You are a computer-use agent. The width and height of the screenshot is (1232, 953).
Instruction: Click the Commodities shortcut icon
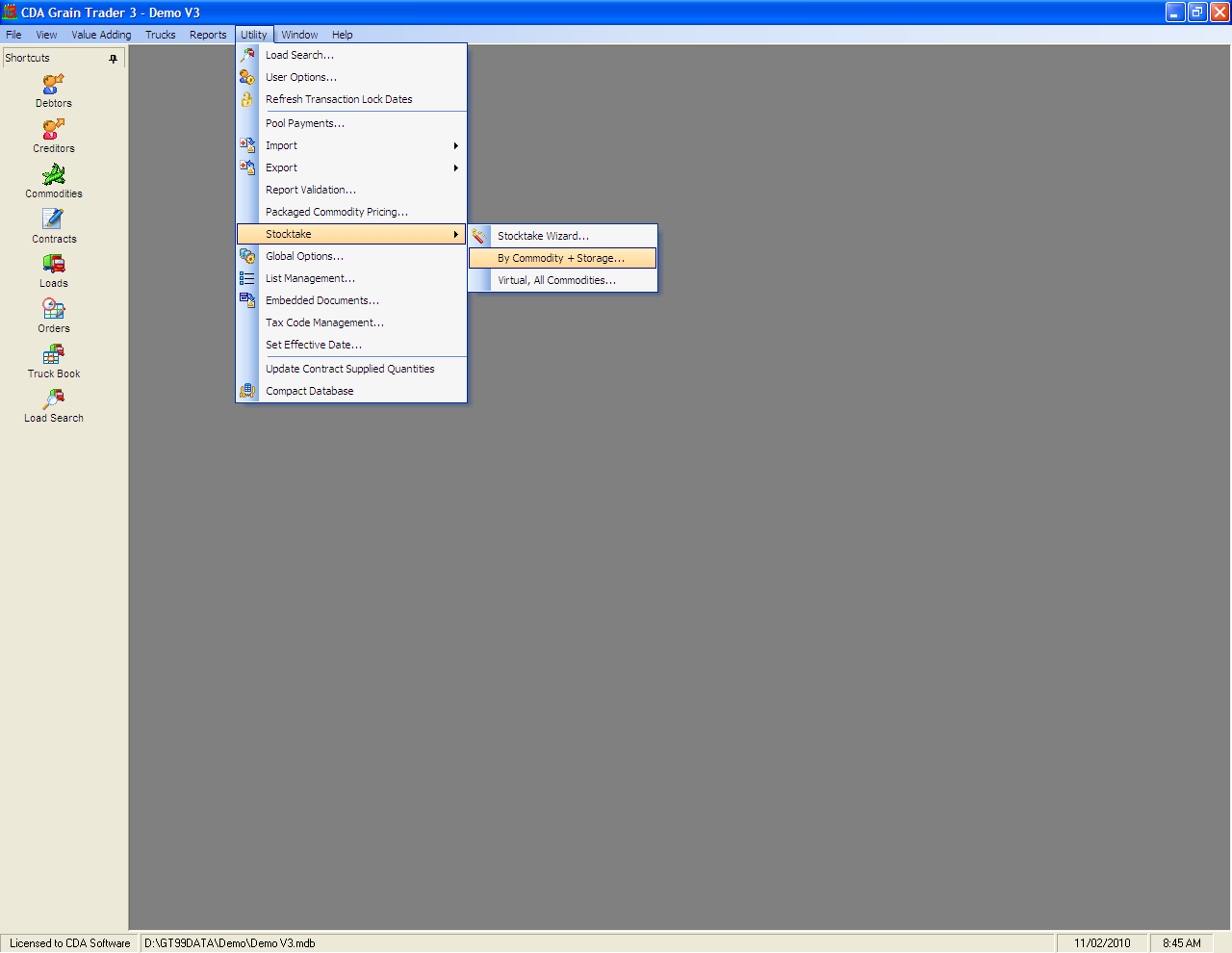[x=54, y=174]
